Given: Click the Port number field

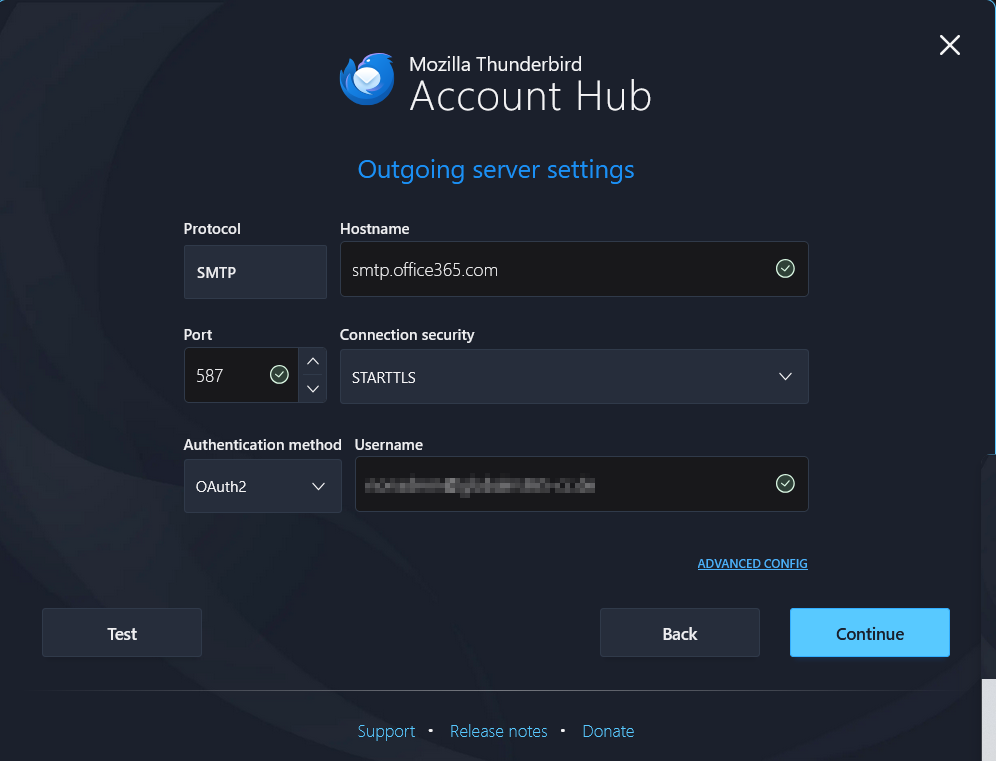Looking at the screenshot, I should 241,375.
